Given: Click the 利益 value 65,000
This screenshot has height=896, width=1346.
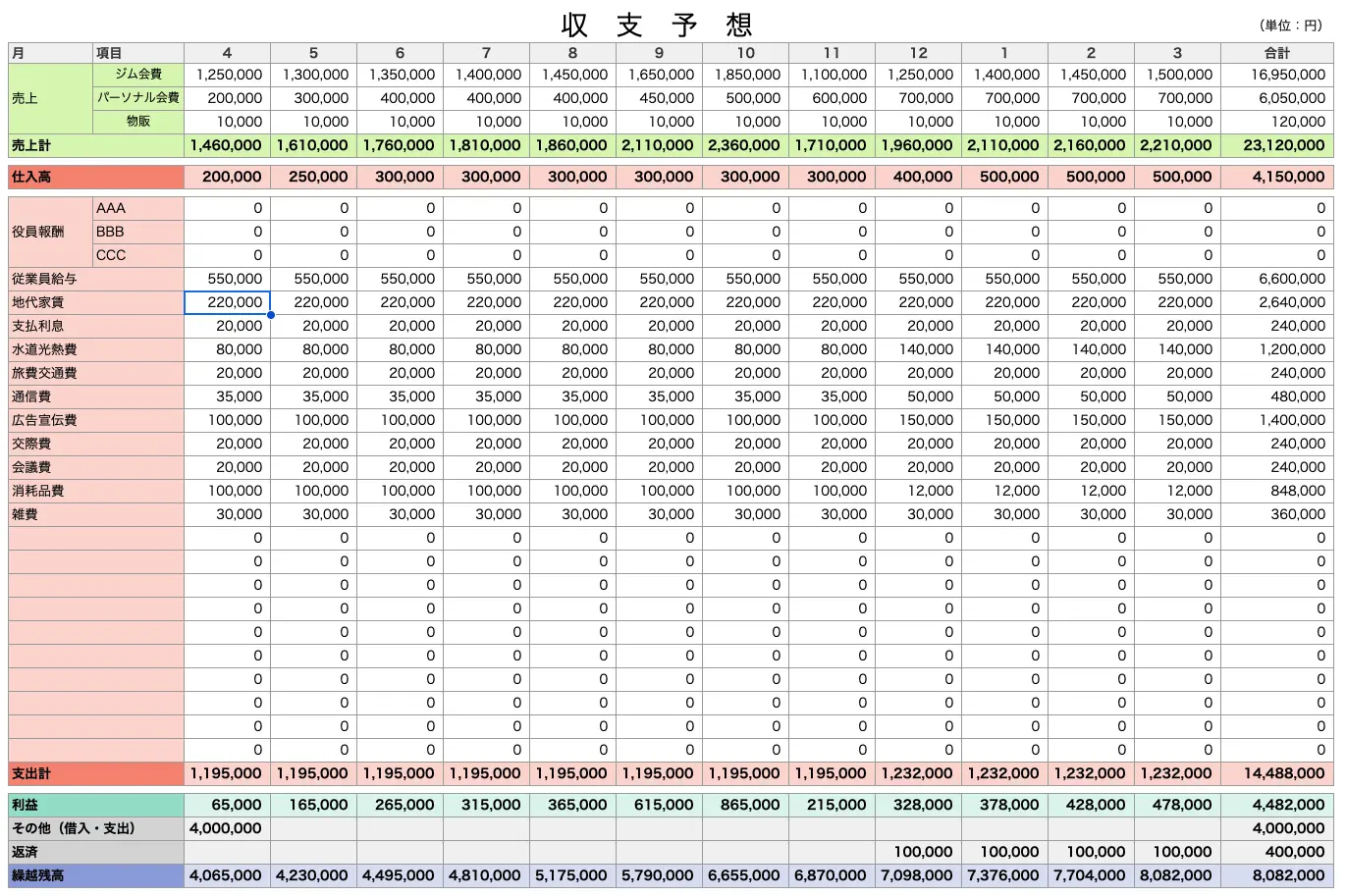Looking at the screenshot, I should (x=227, y=805).
